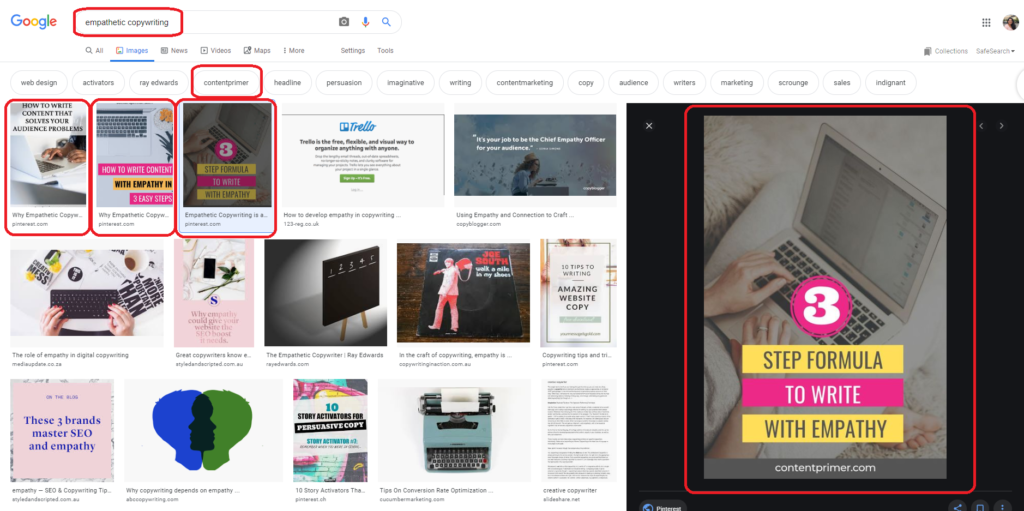Filter by persuasion chip
Screen dimensions: 1024x511
tap(344, 83)
